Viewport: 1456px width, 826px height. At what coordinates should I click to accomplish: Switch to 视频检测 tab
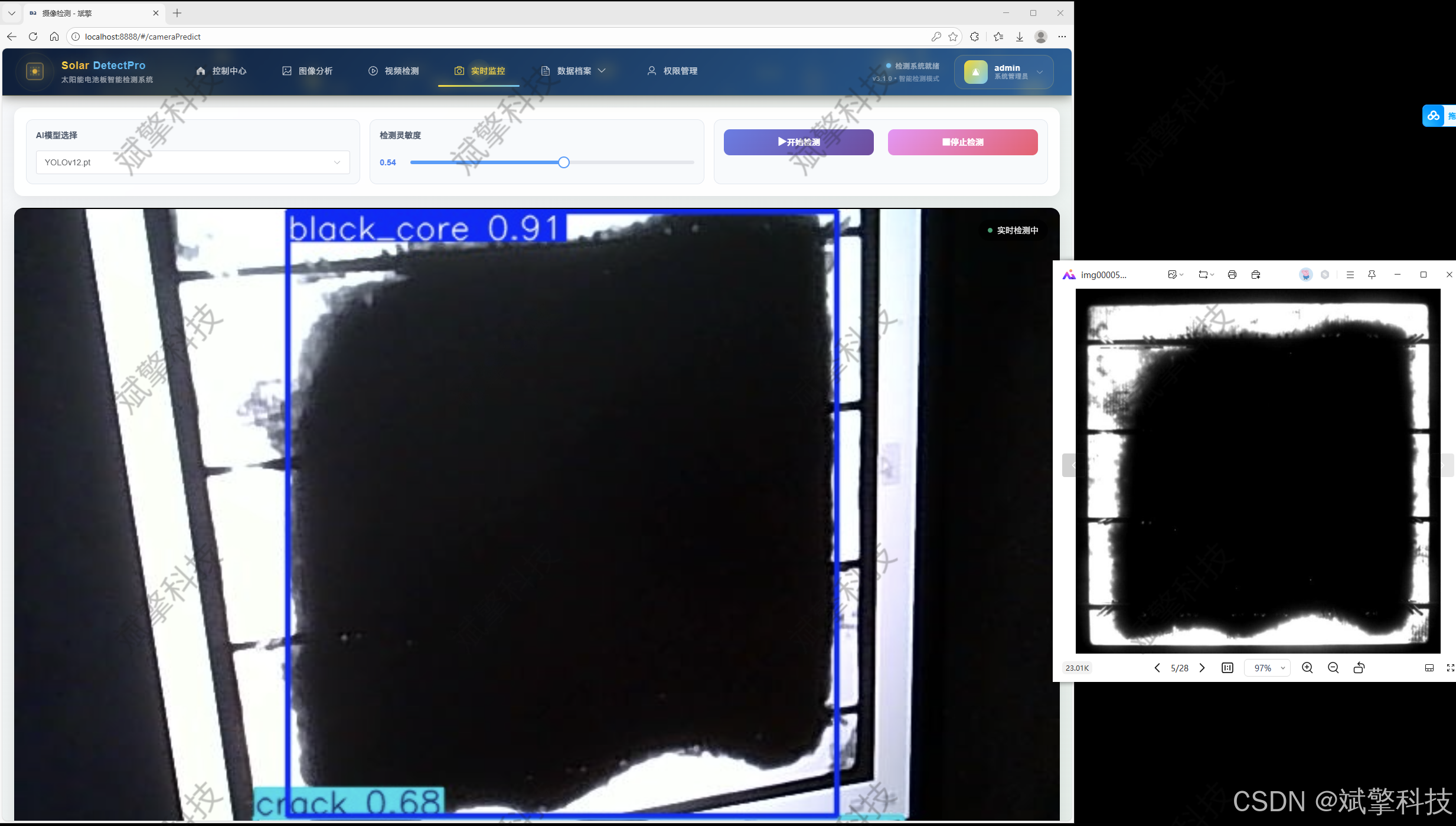394,71
